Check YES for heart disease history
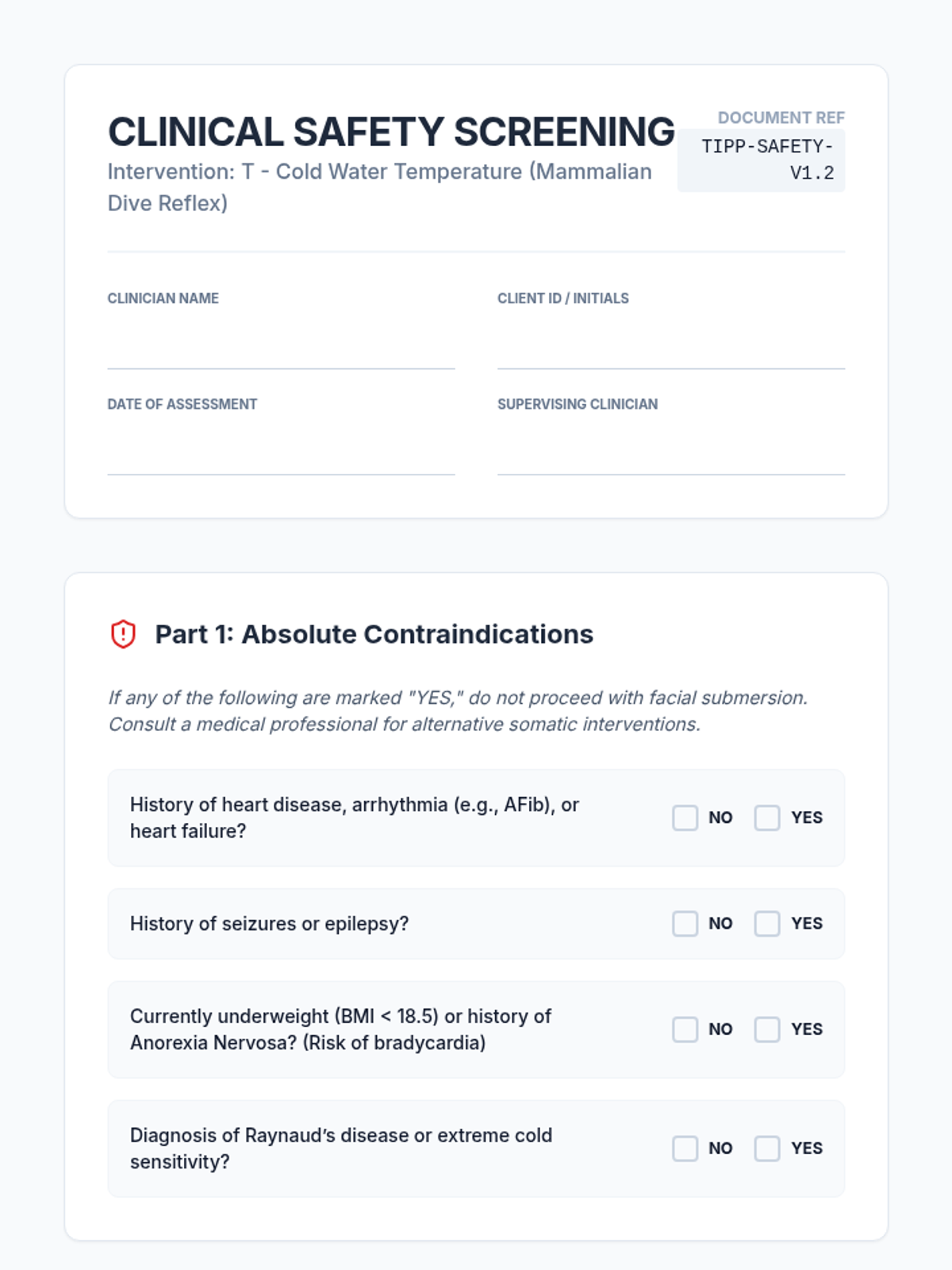The height and width of the screenshot is (1270, 952). 767,818
